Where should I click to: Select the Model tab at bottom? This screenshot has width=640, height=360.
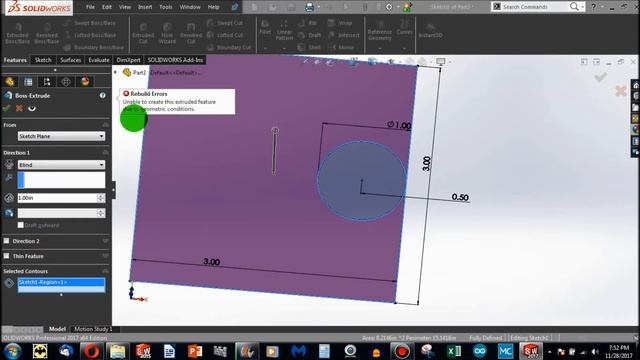click(57, 329)
